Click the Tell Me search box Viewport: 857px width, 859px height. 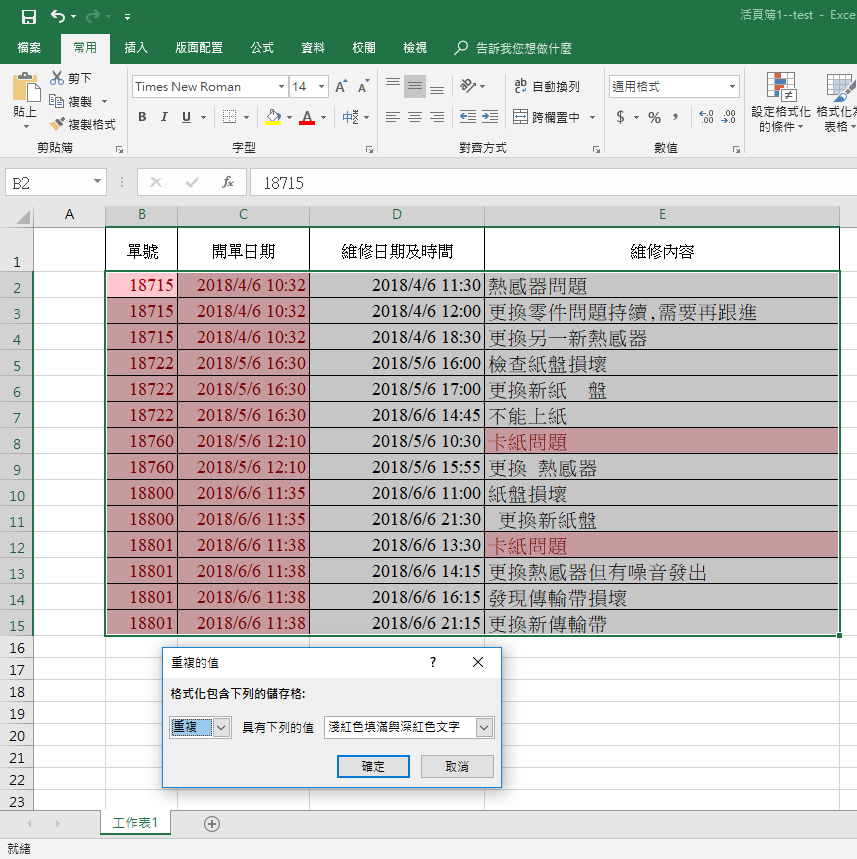[513, 48]
